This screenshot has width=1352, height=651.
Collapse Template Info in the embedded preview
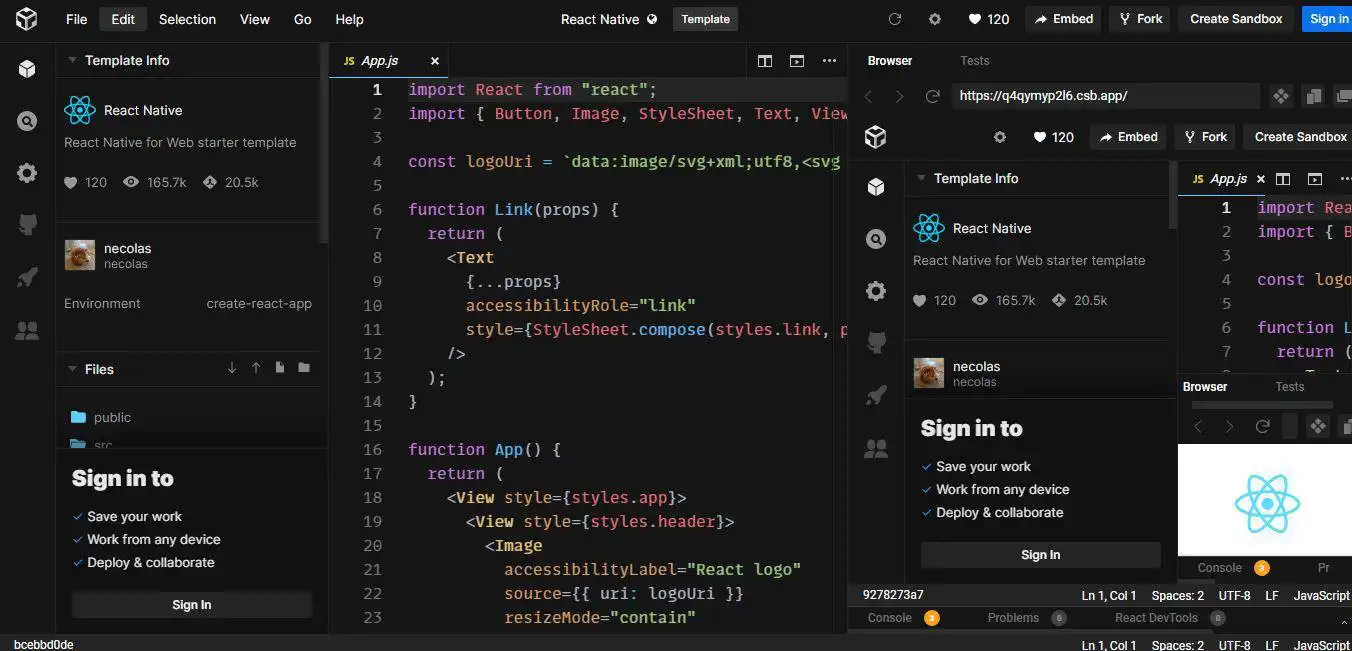[921, 178]
